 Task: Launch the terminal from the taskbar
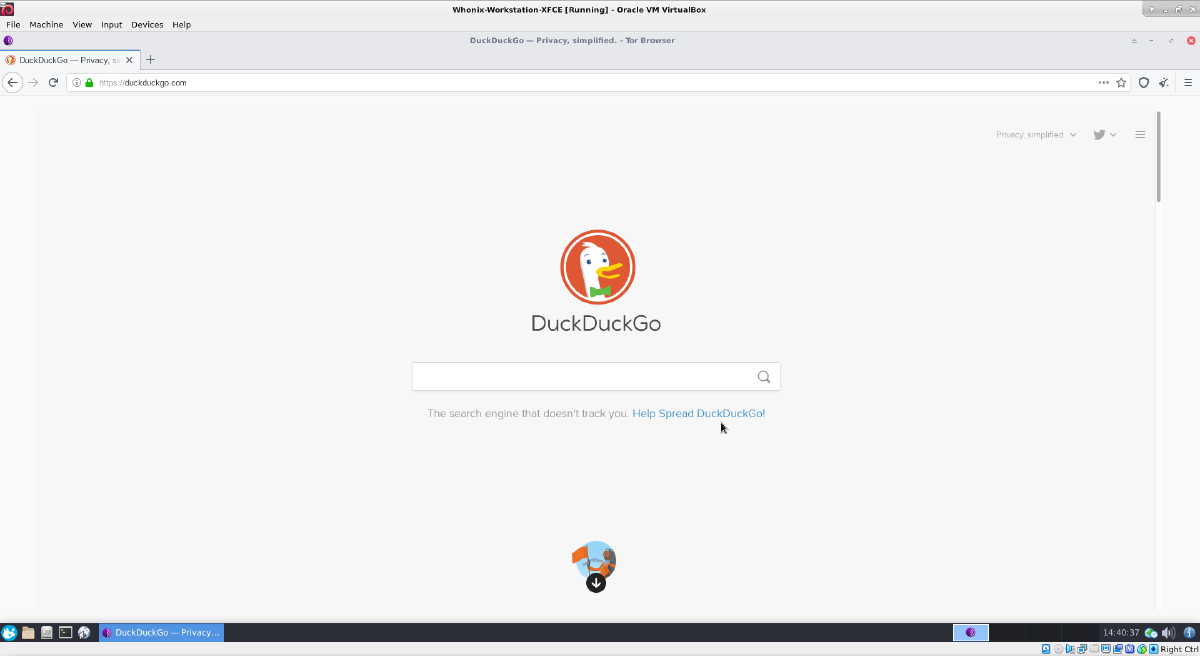(65, 632)
